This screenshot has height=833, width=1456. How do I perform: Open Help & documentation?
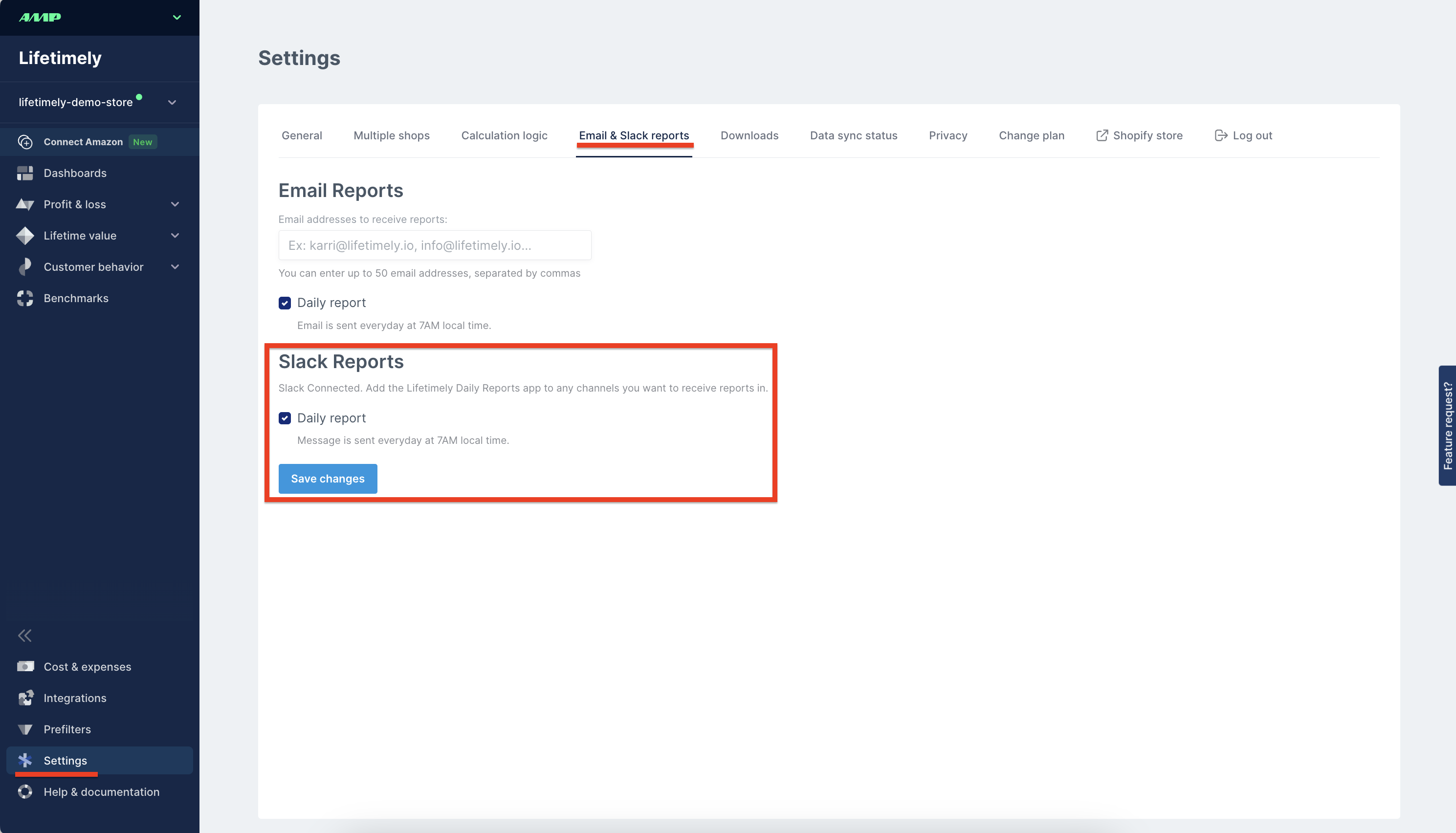102,792
